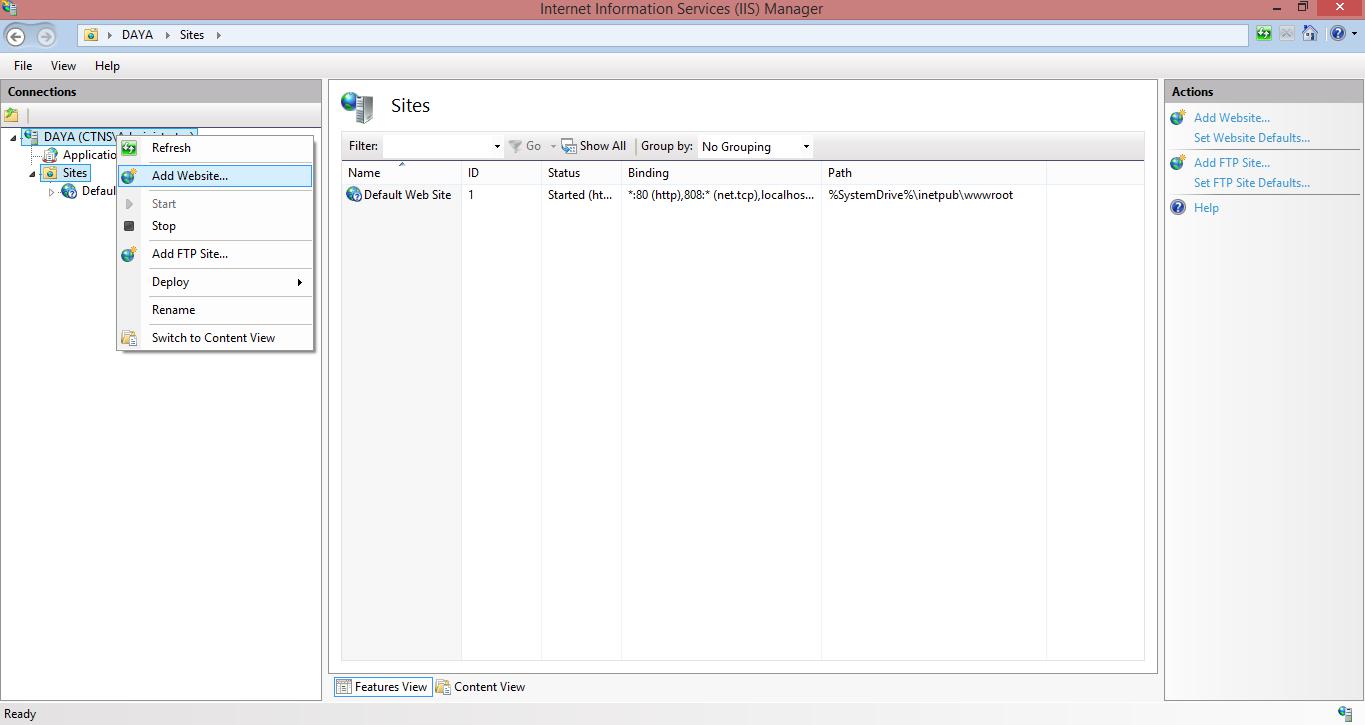The image size is (1365, 725).
Task: Click the Switch to Content View menu icon
Action: pos(129,338)
